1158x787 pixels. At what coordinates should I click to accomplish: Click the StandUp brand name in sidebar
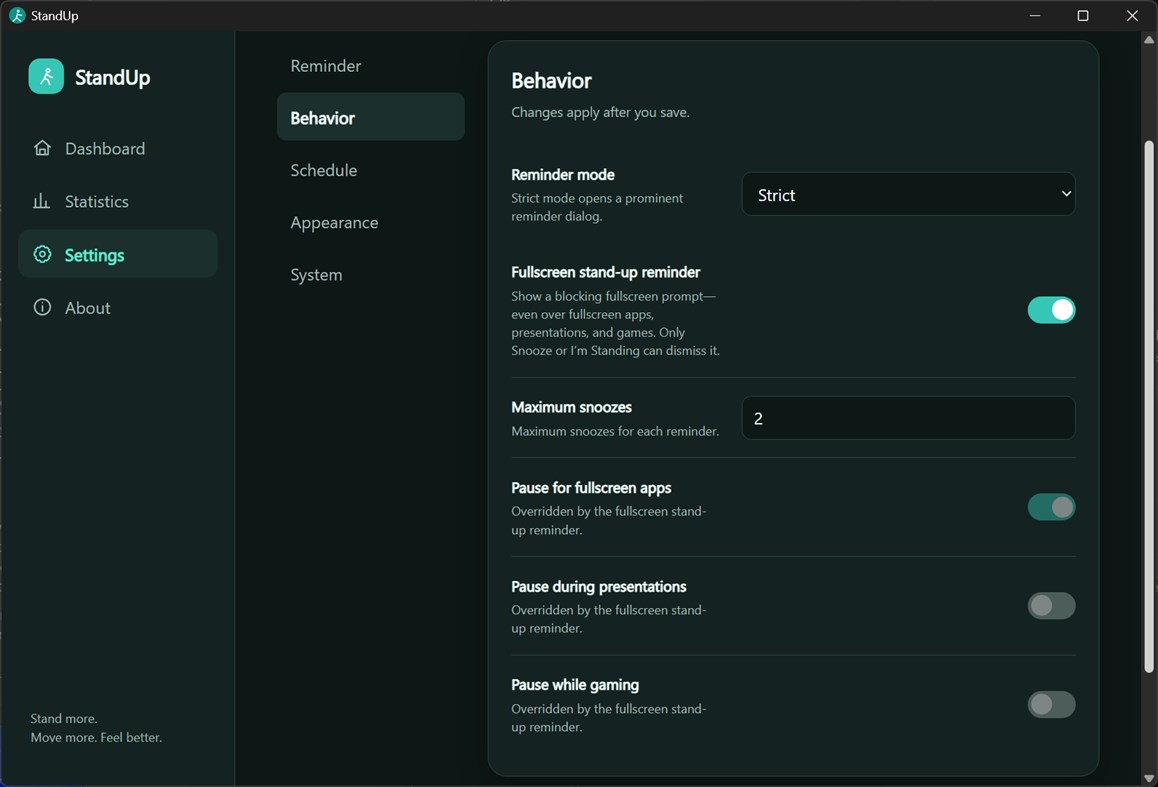coord(112,78)
